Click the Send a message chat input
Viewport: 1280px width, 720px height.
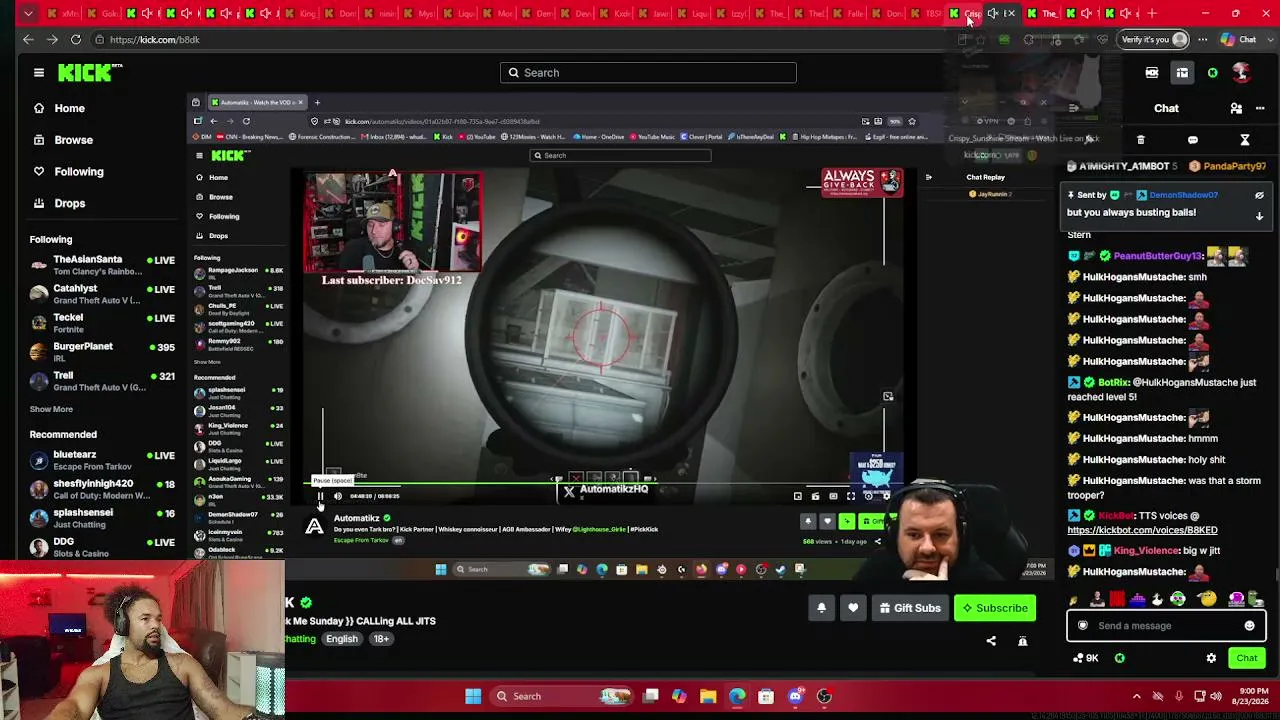point(1167,626)
